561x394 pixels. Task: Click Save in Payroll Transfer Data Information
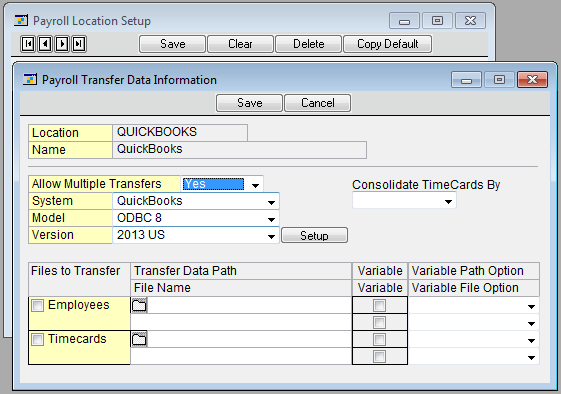[x=249, y=103]
